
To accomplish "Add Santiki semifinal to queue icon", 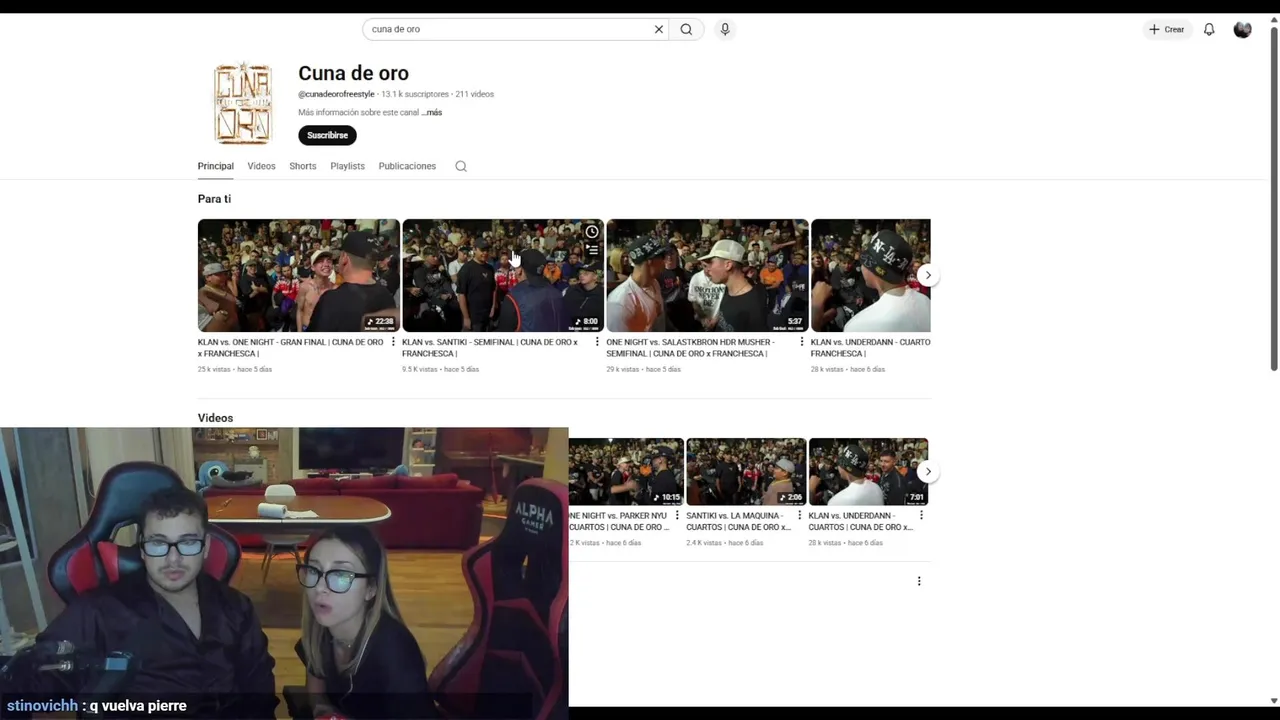I will click(x=592, y=250).
